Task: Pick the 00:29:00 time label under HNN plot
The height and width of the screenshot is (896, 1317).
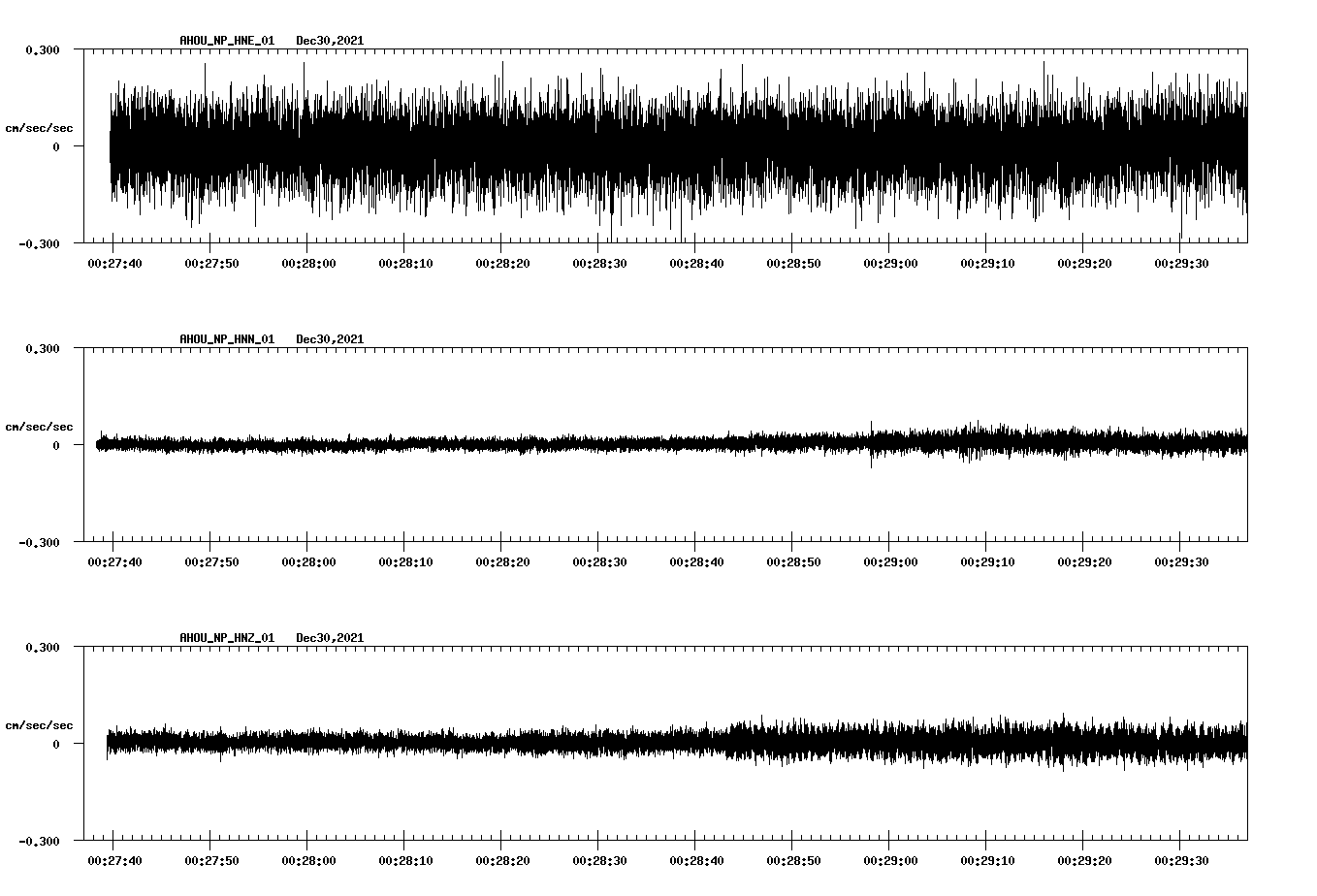Action: coord(890,561)
